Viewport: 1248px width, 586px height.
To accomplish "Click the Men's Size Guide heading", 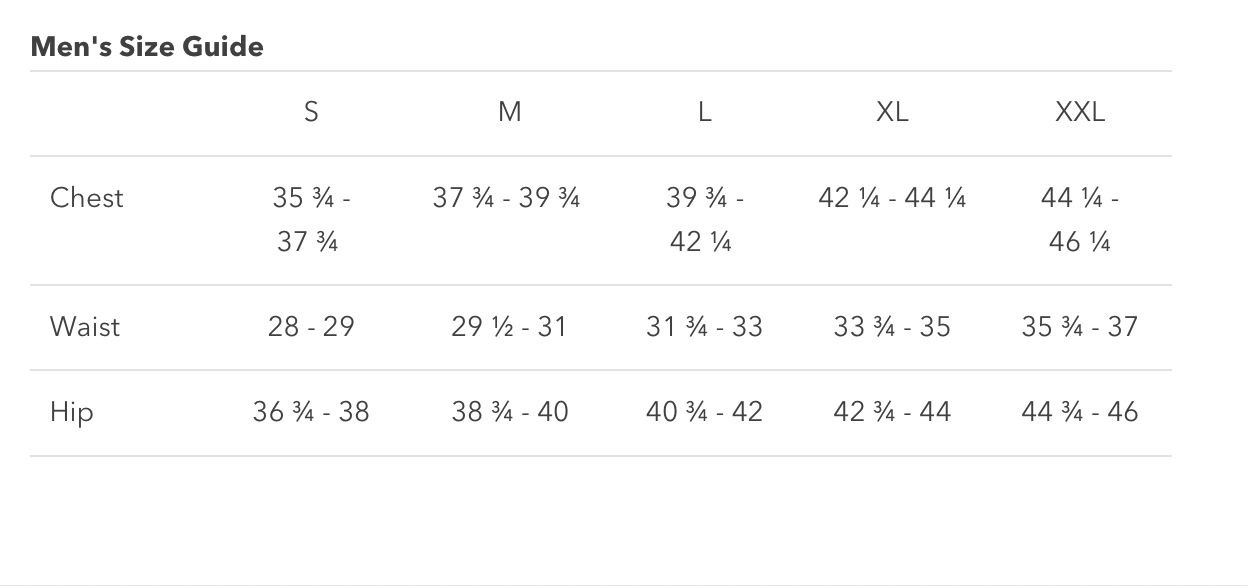I will 147,47.
